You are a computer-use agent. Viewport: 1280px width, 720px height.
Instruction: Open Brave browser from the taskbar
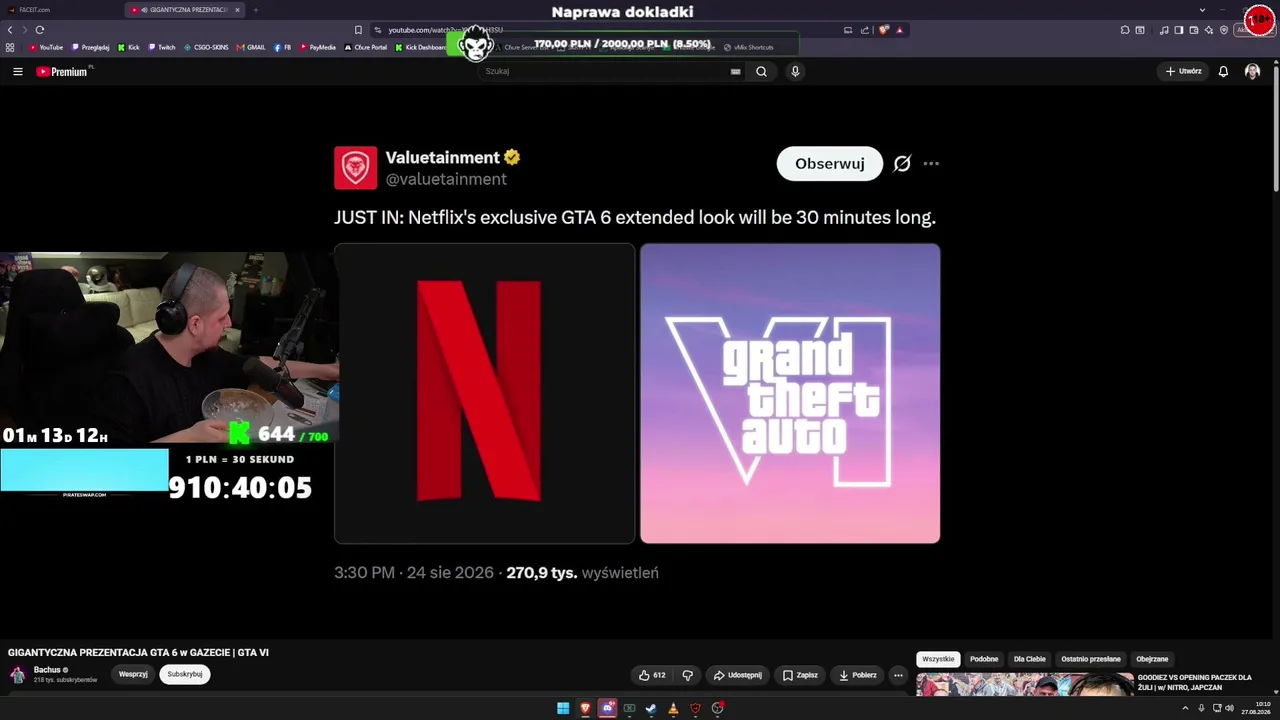[585, 708]
